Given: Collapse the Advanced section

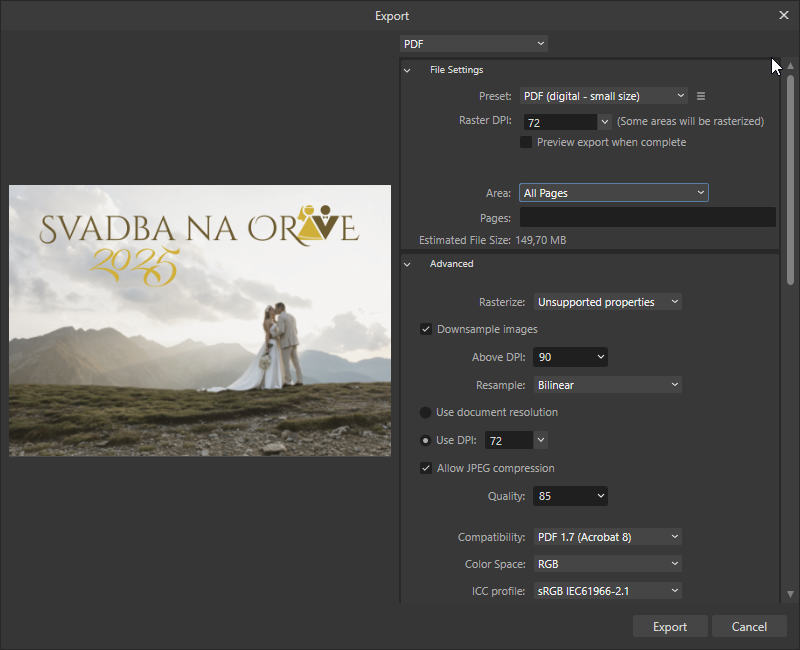Looking at the screenshot, I should 407,264.
